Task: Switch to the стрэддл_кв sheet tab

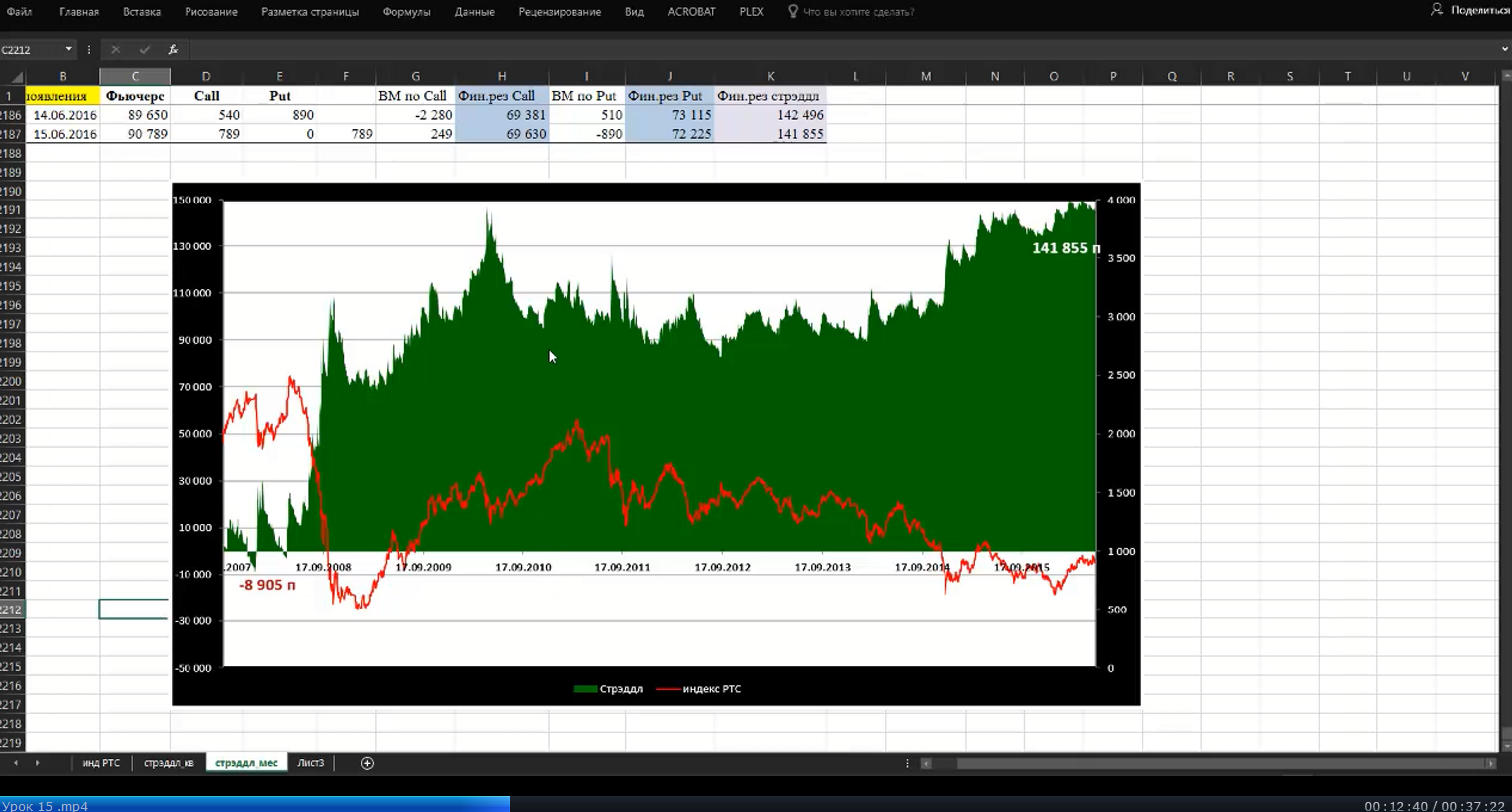Action: [169, 763]
